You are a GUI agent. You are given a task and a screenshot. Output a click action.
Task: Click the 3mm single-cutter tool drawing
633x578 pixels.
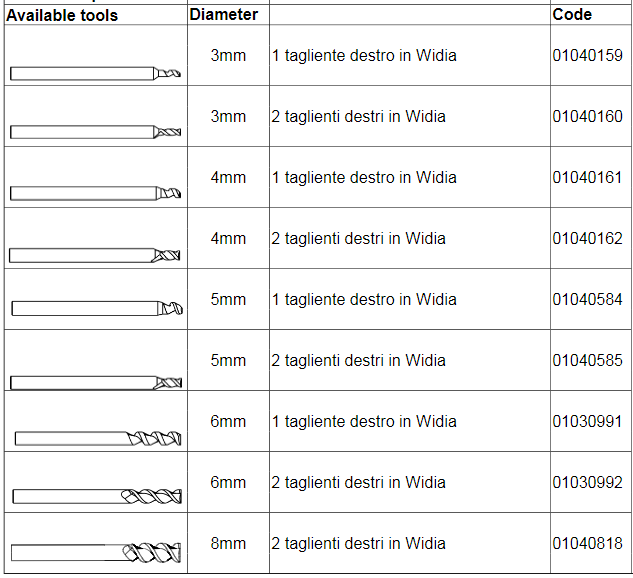(95, 73)
